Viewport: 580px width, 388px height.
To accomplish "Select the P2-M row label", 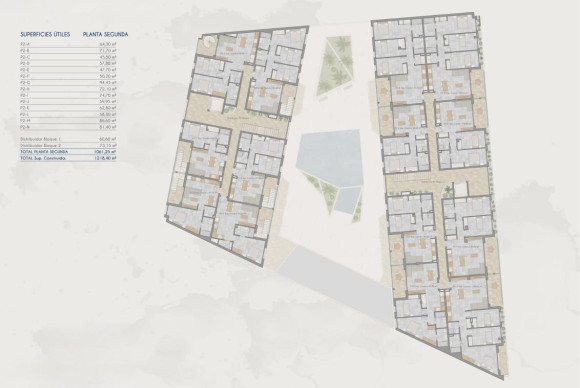I will 25,121.
